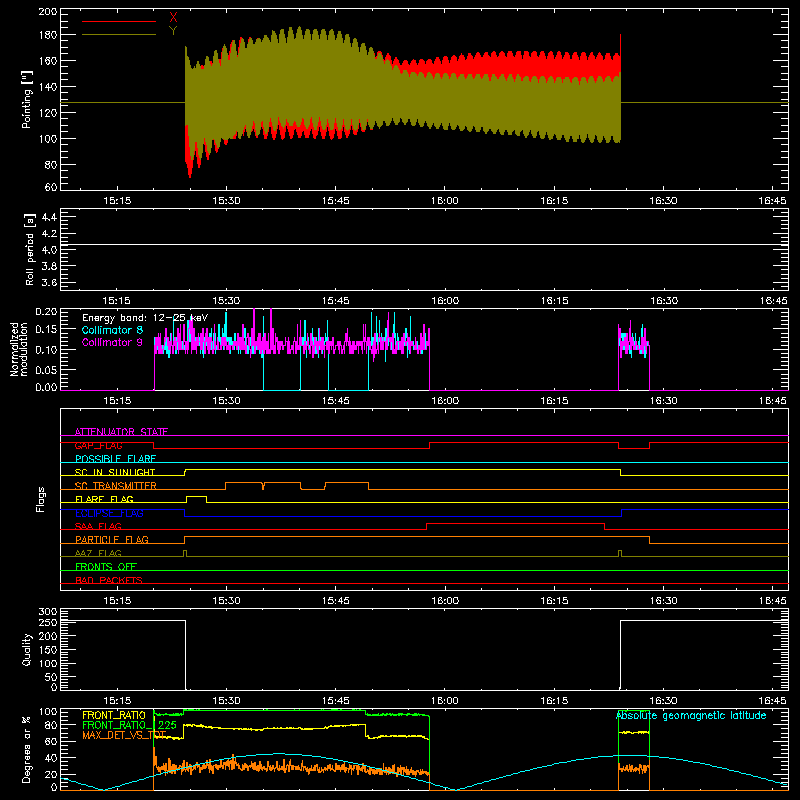Click the blue ECLIPSE_FLAG label
Viewport: 800px width, 800px height.
(x=109, y=513)
